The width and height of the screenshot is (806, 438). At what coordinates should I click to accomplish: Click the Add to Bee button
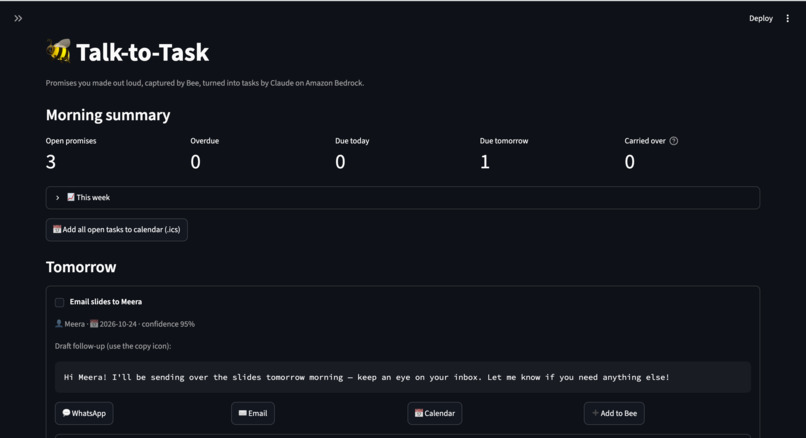(614, 413)
